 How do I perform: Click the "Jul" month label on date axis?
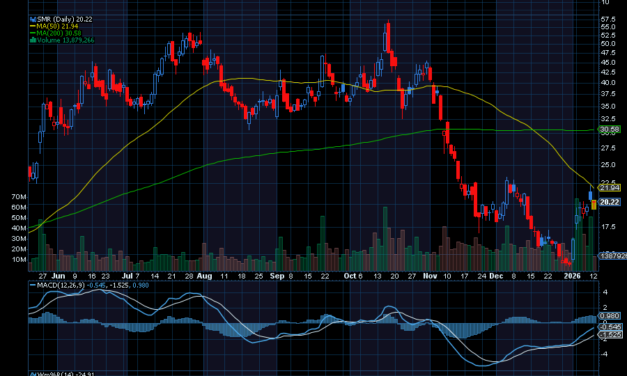[x=127, y=276]
